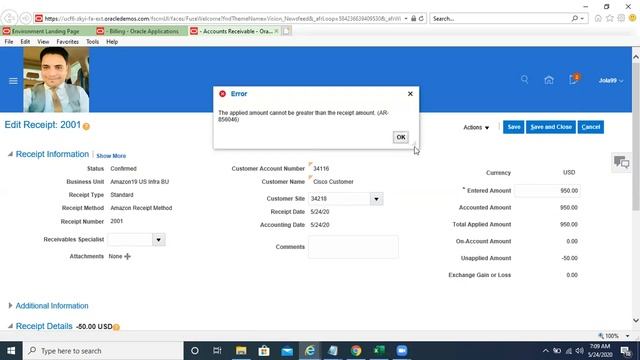The width and height of the screenshot is (640, 360).
Task: Click the user profile photo
Action: tap(56, 80)
